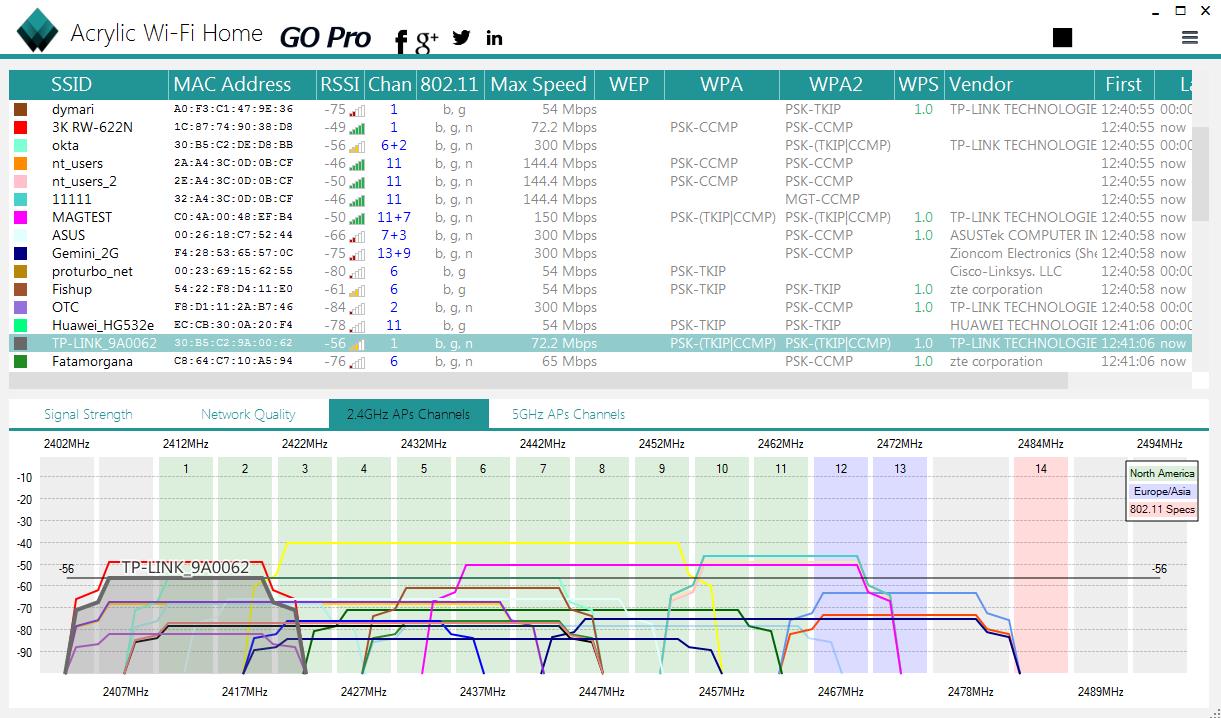Click the Twitter bird icon
Viewport: 1221px width, 718px height.
(461, 38)
